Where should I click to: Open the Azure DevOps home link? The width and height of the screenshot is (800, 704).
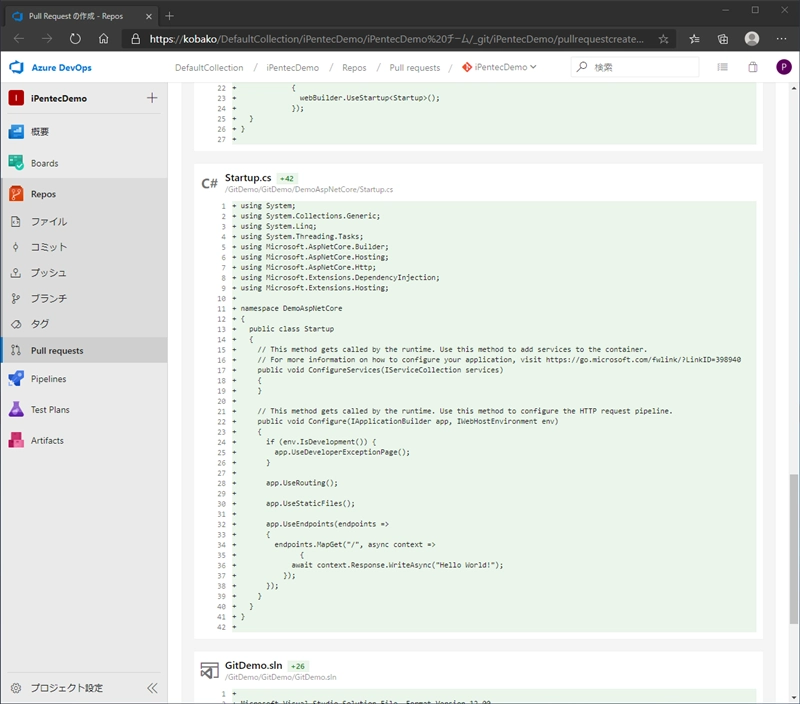coord(61,67)
